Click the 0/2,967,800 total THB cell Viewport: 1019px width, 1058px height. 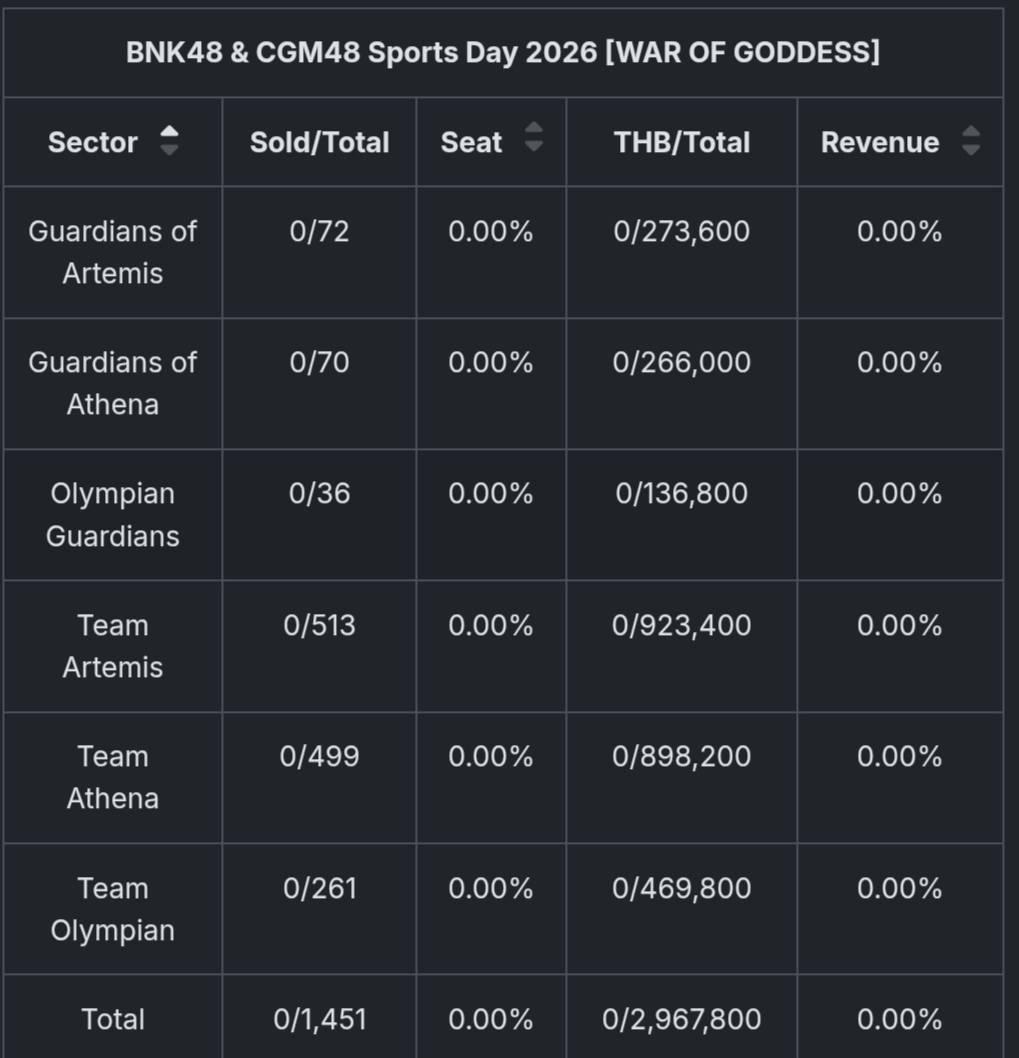point(682,1020)
